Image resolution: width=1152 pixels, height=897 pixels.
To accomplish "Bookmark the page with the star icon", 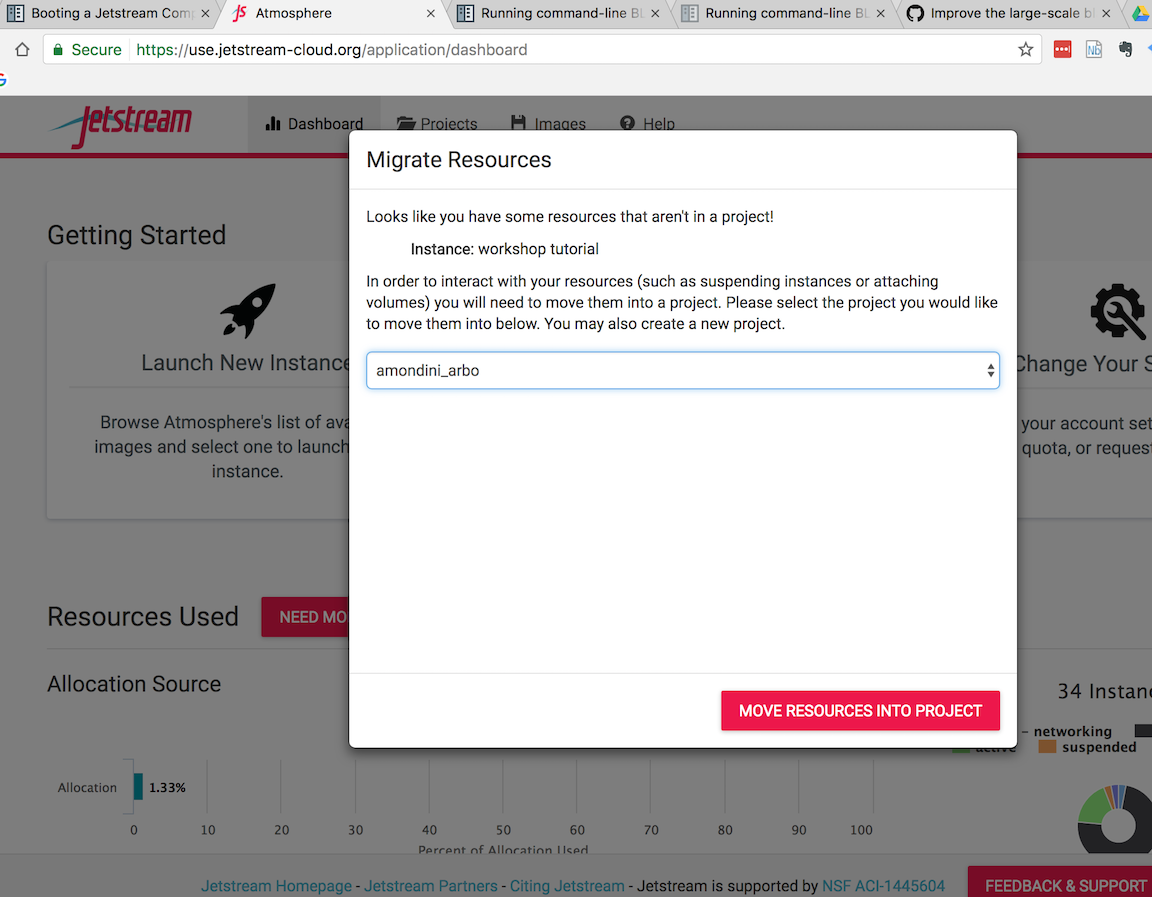I will (x=1025, y=50).
